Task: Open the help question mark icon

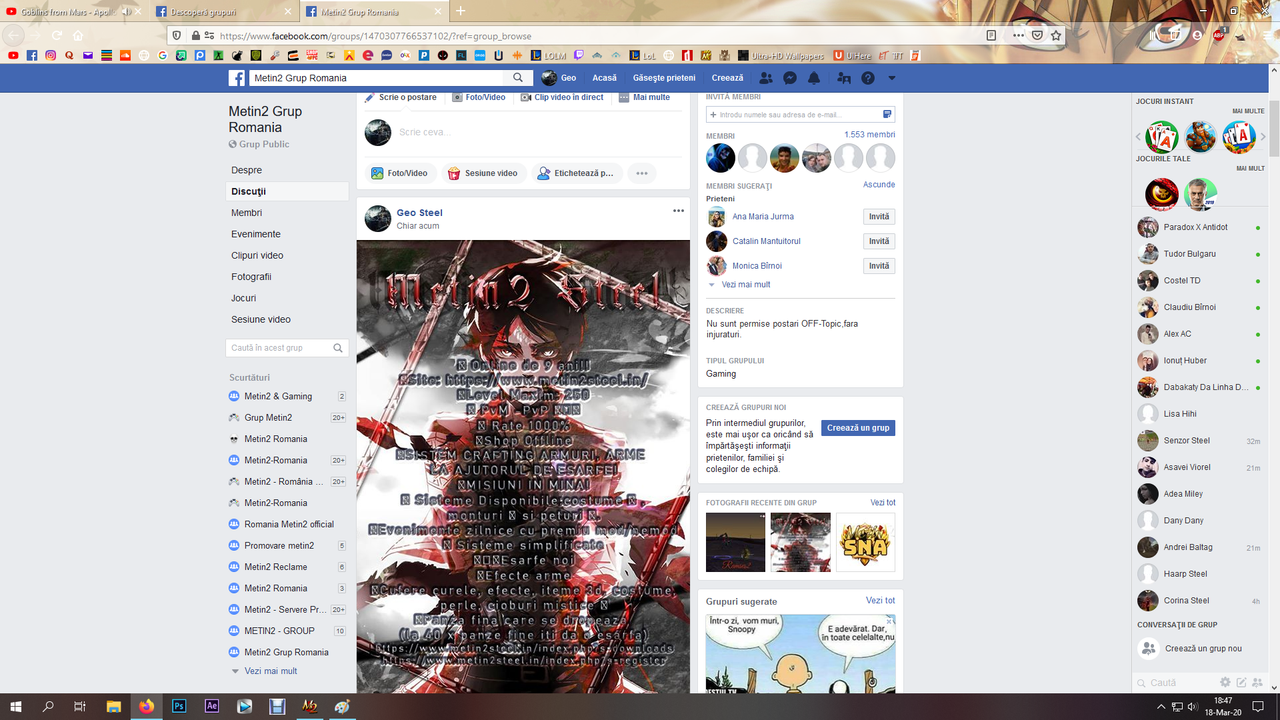Action: (x=868, y=78)
